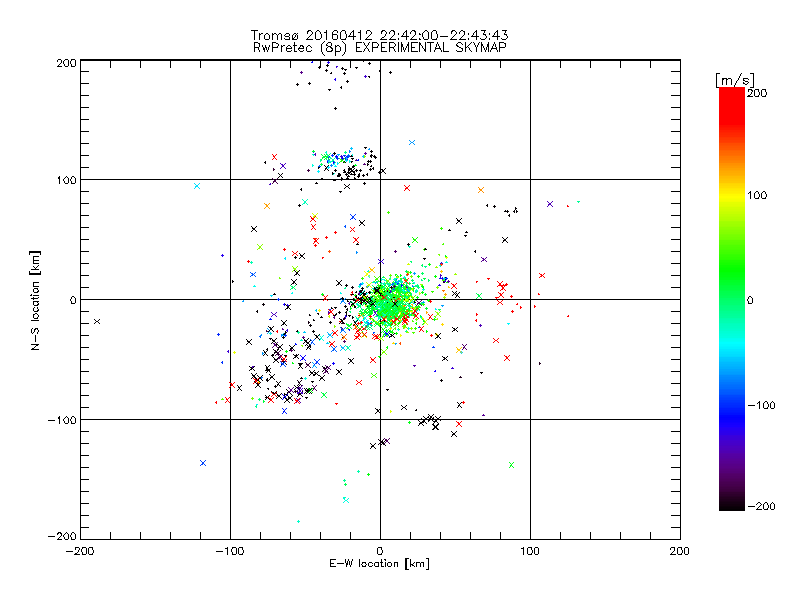Click the y-axis '0' tick label
Image resolution: width=800 pixels, height=600 pixels.
pyautogui.click(x=73, y=300)
